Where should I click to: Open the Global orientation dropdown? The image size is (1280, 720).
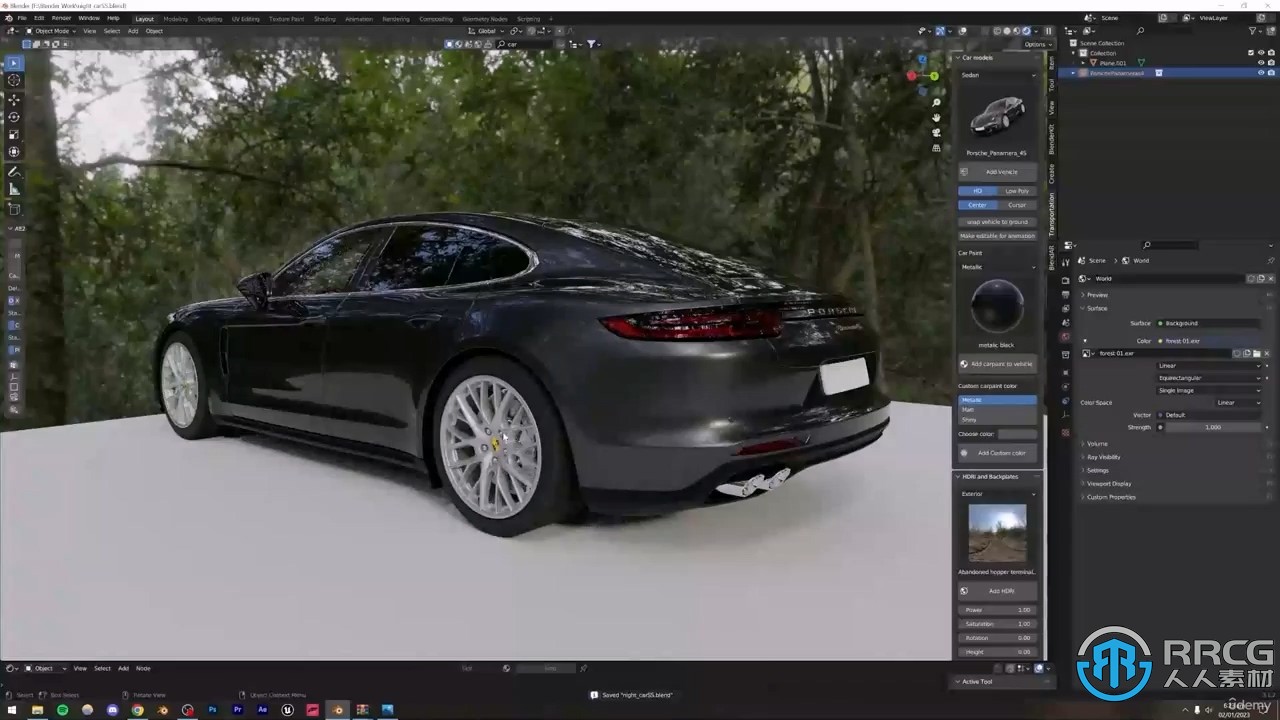pyautogui.click(x=486, y=31)
